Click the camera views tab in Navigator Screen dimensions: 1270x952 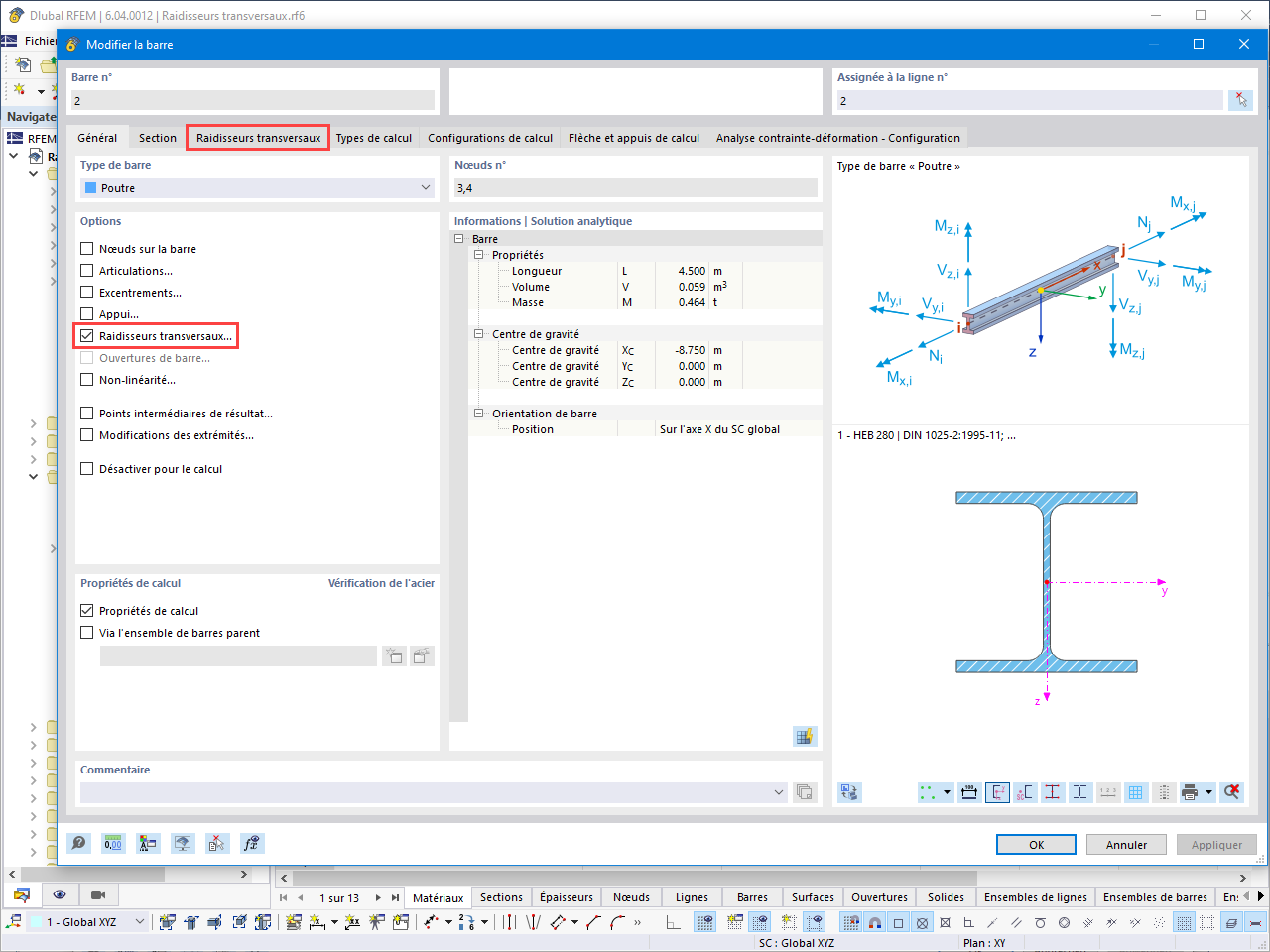click(x=98, y=894)
